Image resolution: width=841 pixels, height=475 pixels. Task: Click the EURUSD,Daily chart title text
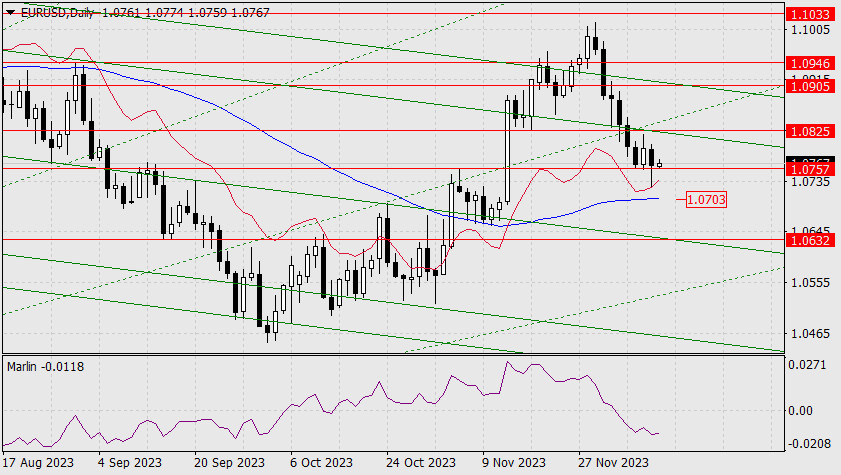click(57, 12)
